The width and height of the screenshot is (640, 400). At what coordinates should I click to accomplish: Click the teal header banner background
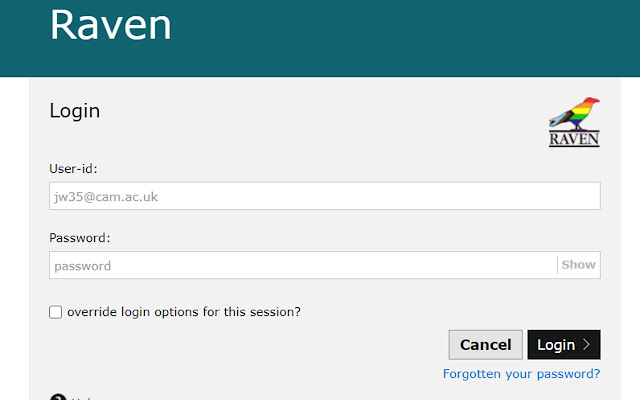click(400, 38)
